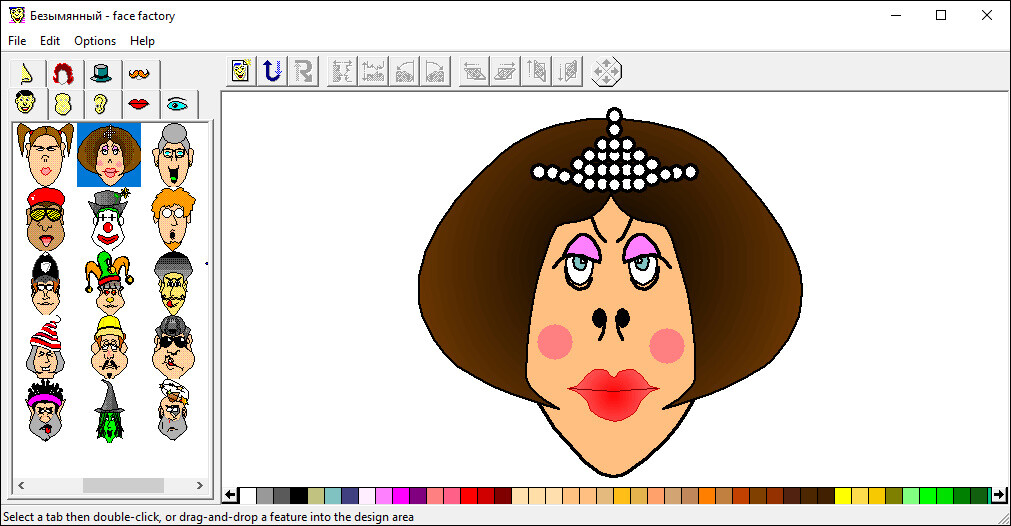Screen dimensions: 1011x526
Task: Open the head shape tab
Action: (x=62, y=104)
